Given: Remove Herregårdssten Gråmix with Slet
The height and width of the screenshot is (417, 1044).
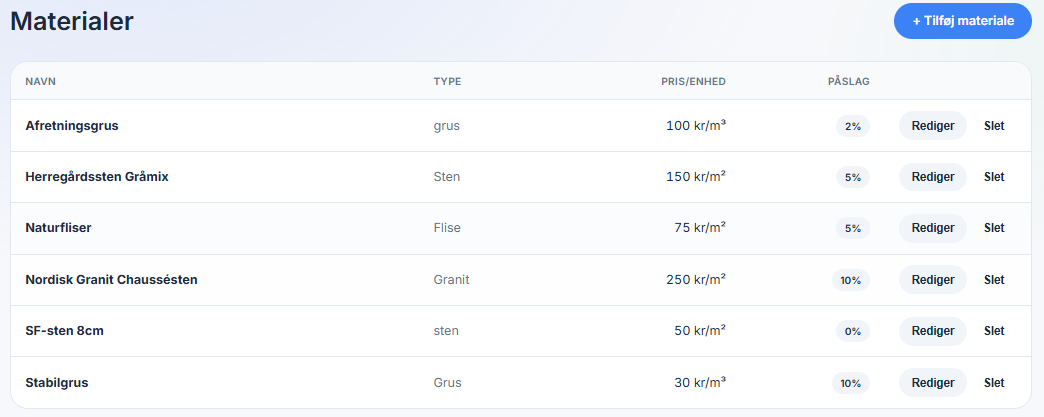Looking at the screenshot, I should tap(994, 177).
